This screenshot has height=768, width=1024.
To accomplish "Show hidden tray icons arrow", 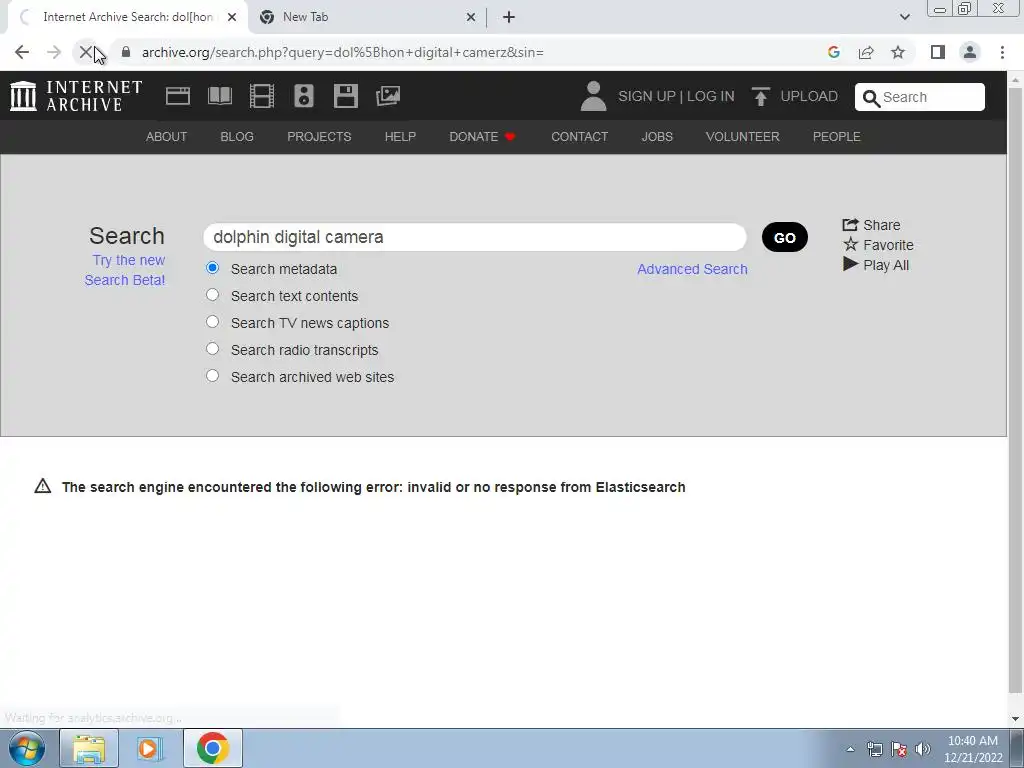I will [850, 749].
